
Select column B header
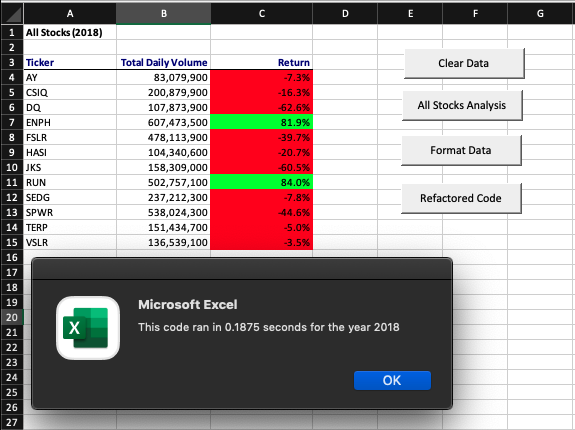[164, 14]
